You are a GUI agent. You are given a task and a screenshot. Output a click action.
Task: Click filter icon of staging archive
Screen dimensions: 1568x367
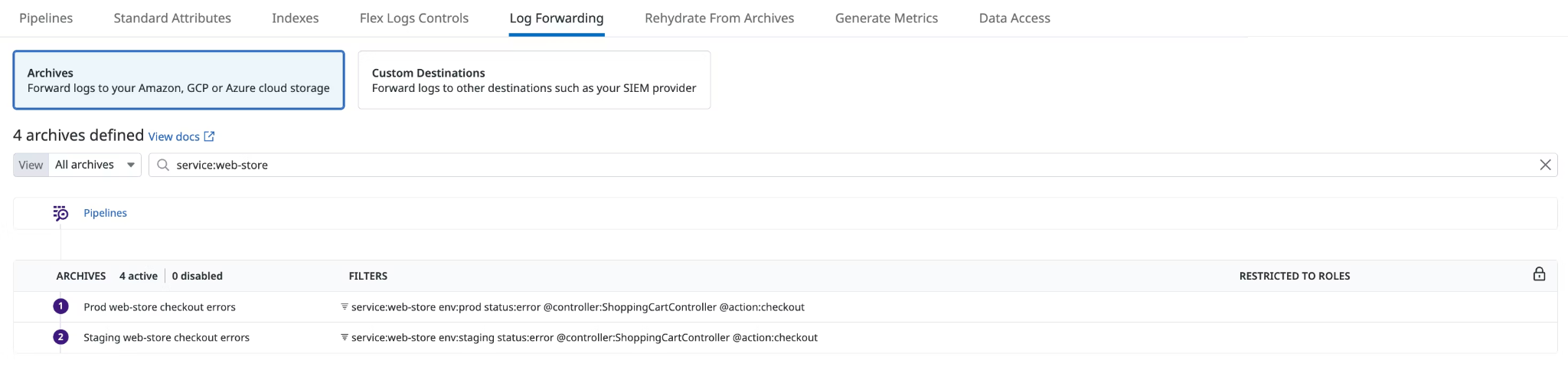click(345, 337)
